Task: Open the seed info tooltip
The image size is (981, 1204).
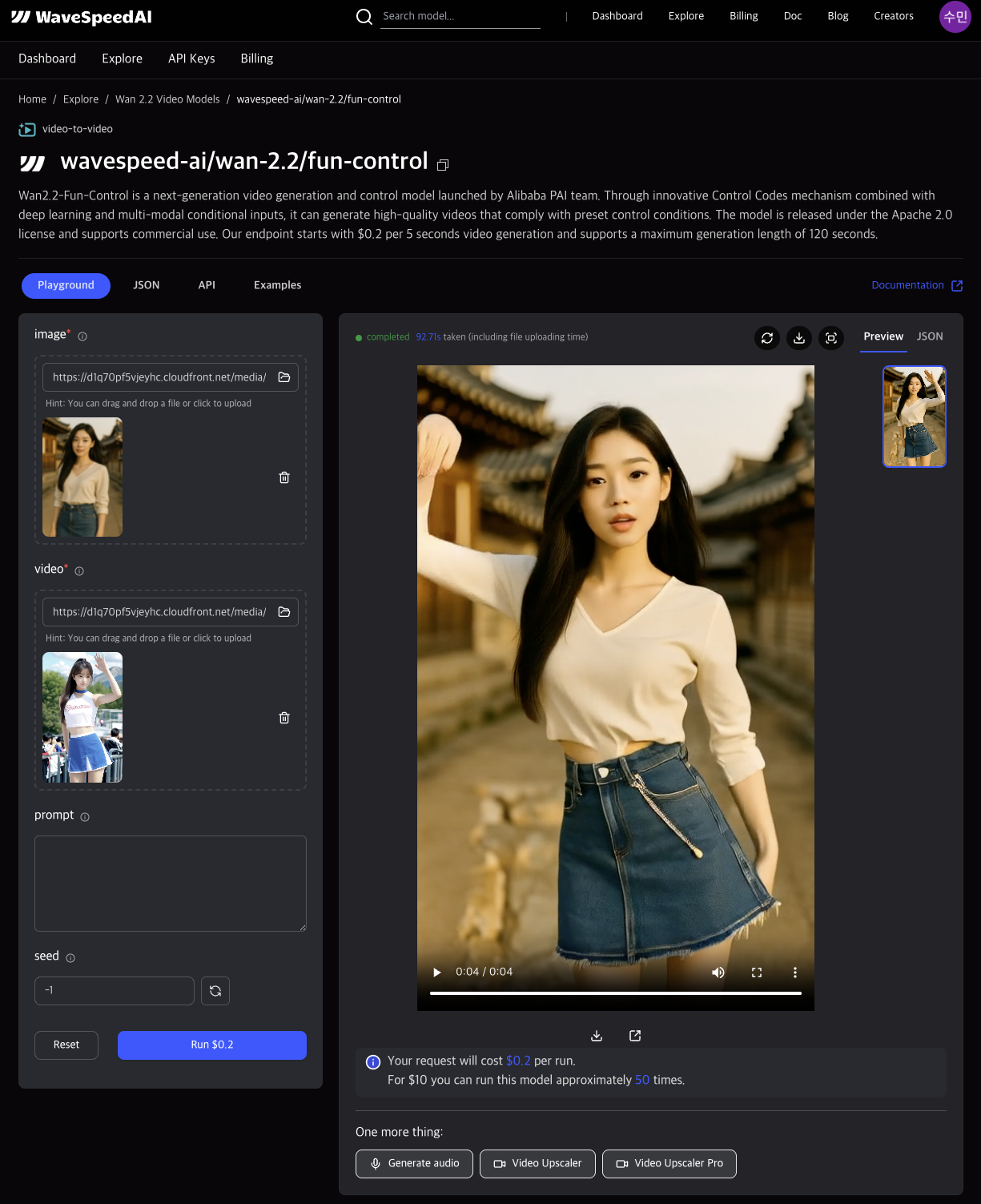Action: [x=70, y=956]
